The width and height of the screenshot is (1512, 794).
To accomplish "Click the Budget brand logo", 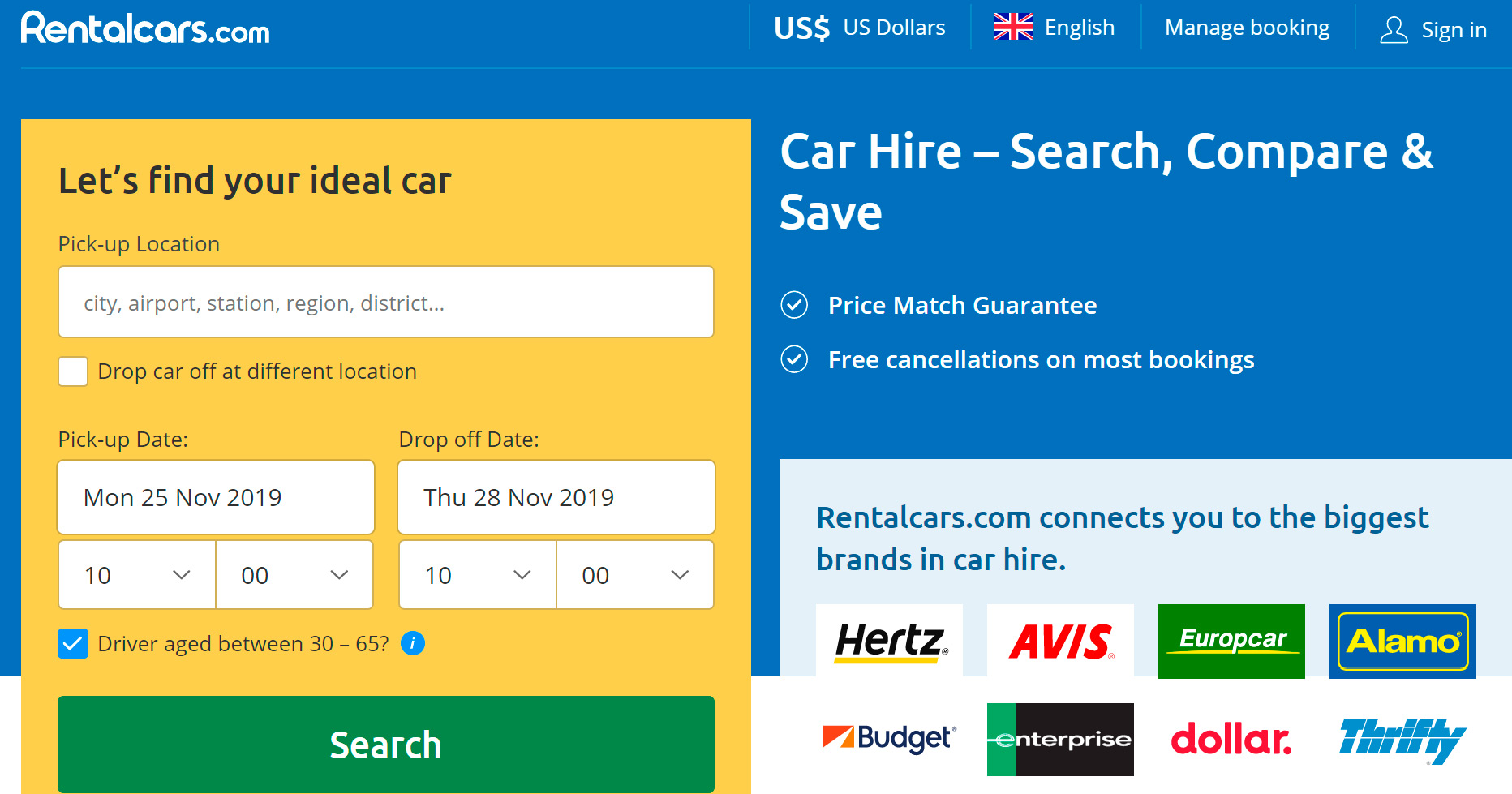I will pos(889,738).
